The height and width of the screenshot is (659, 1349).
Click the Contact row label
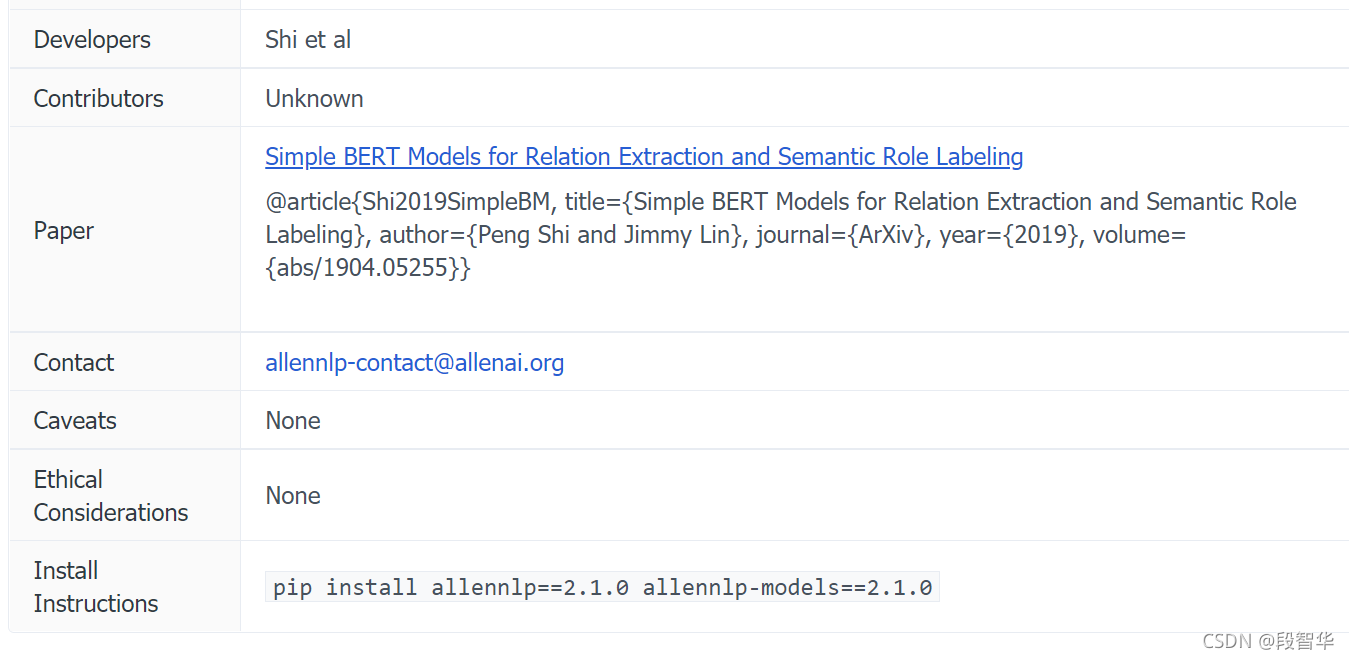coord(74,363)
